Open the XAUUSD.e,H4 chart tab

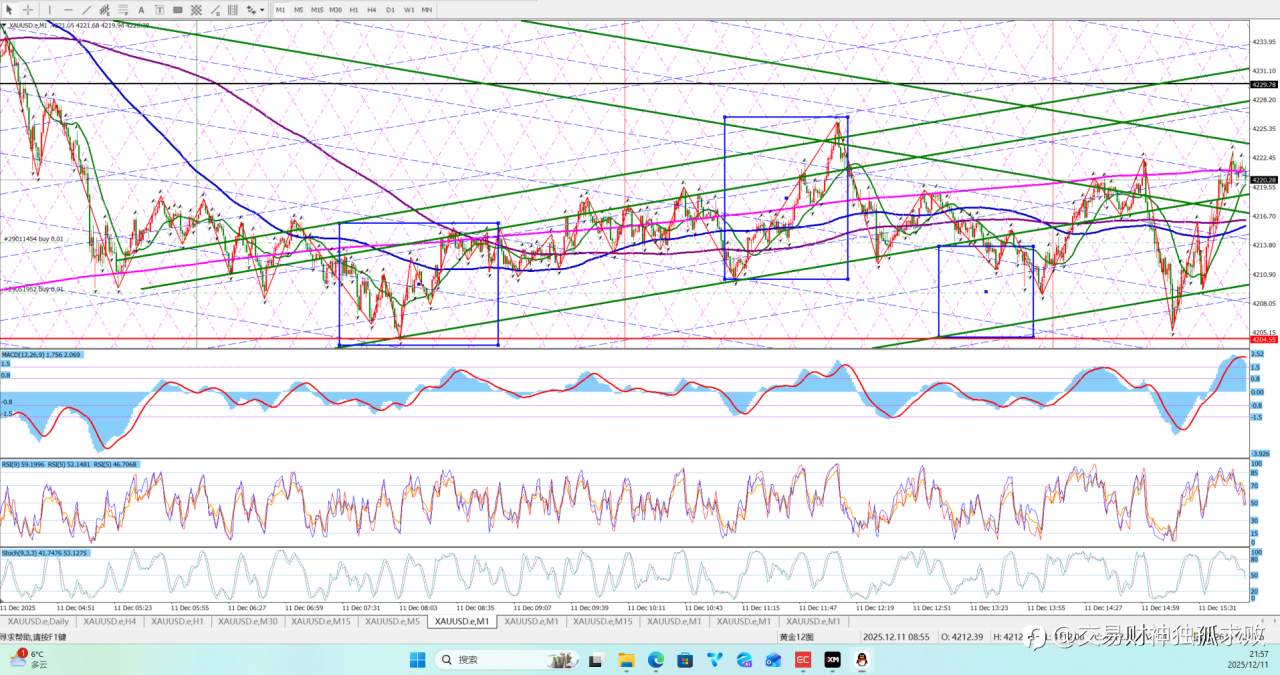[x=110, y=621]
